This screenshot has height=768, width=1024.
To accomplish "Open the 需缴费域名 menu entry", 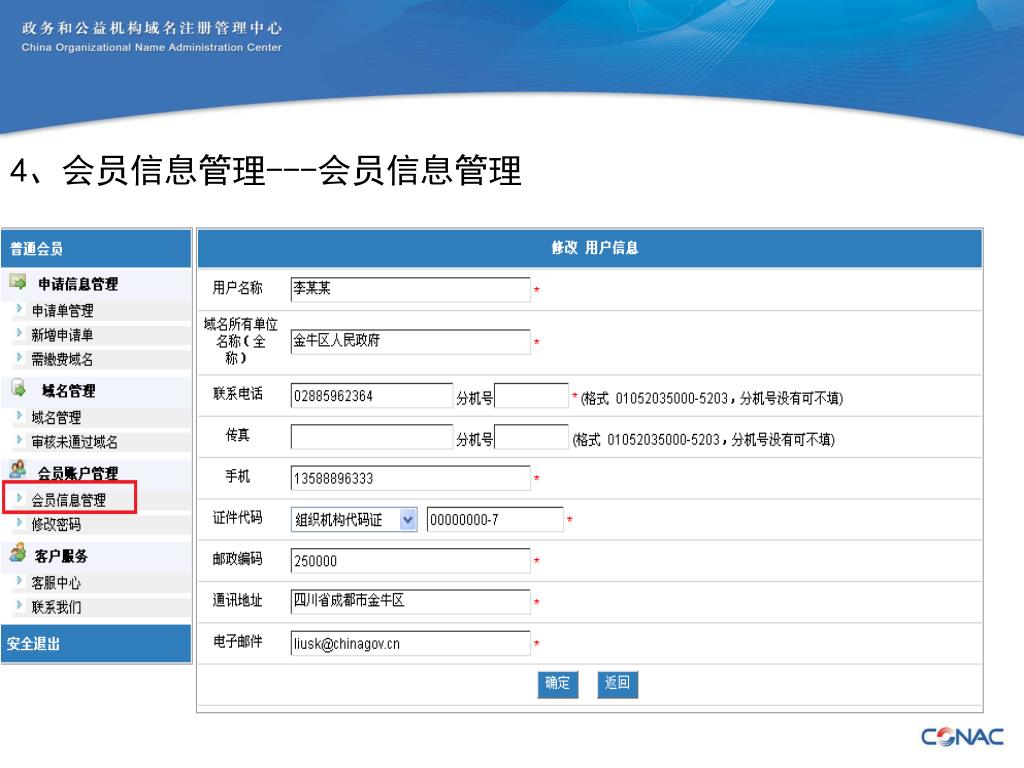I will coord(63,359).
